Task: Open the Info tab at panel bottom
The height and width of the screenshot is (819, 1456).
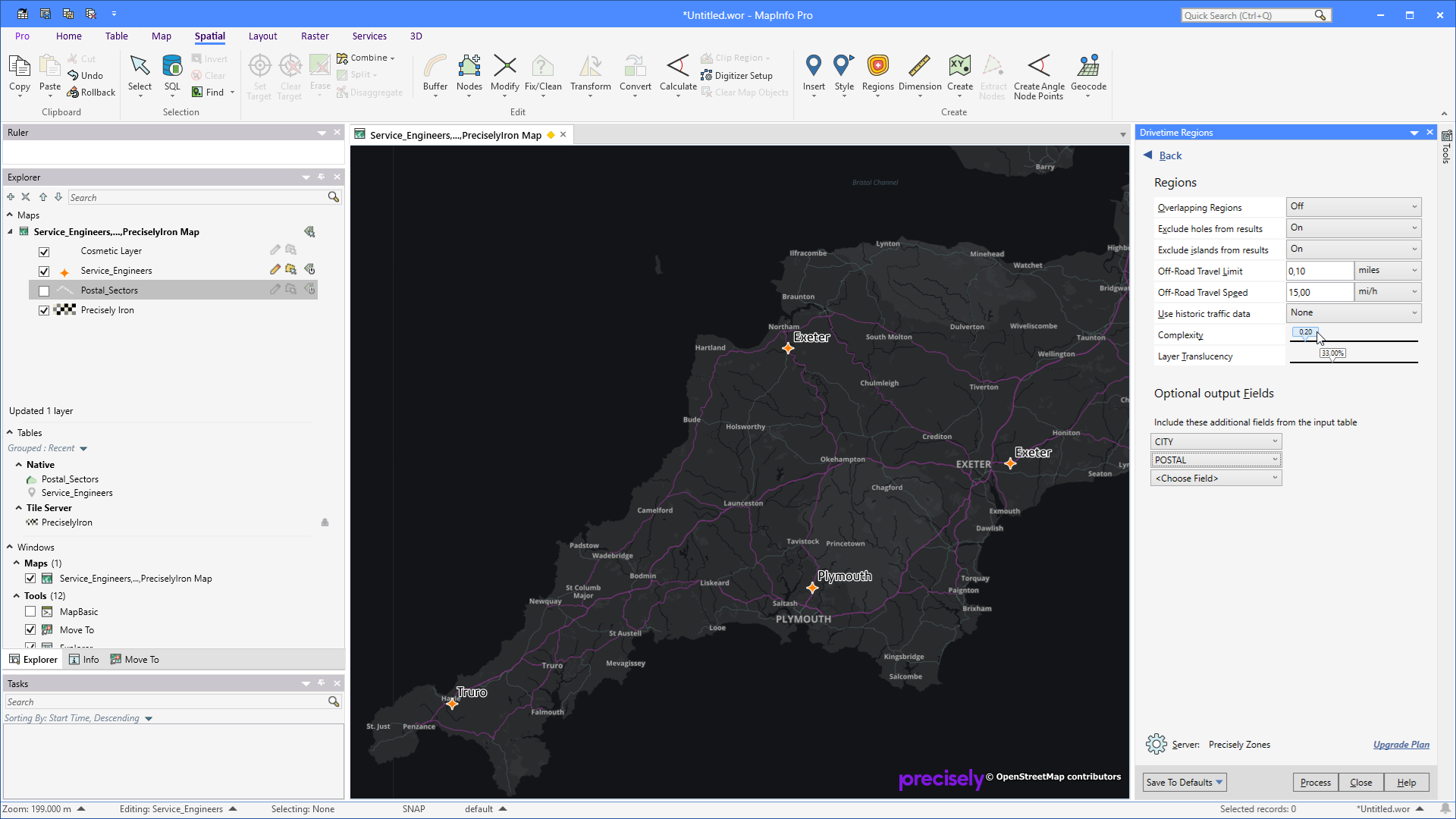Action: 84,660
